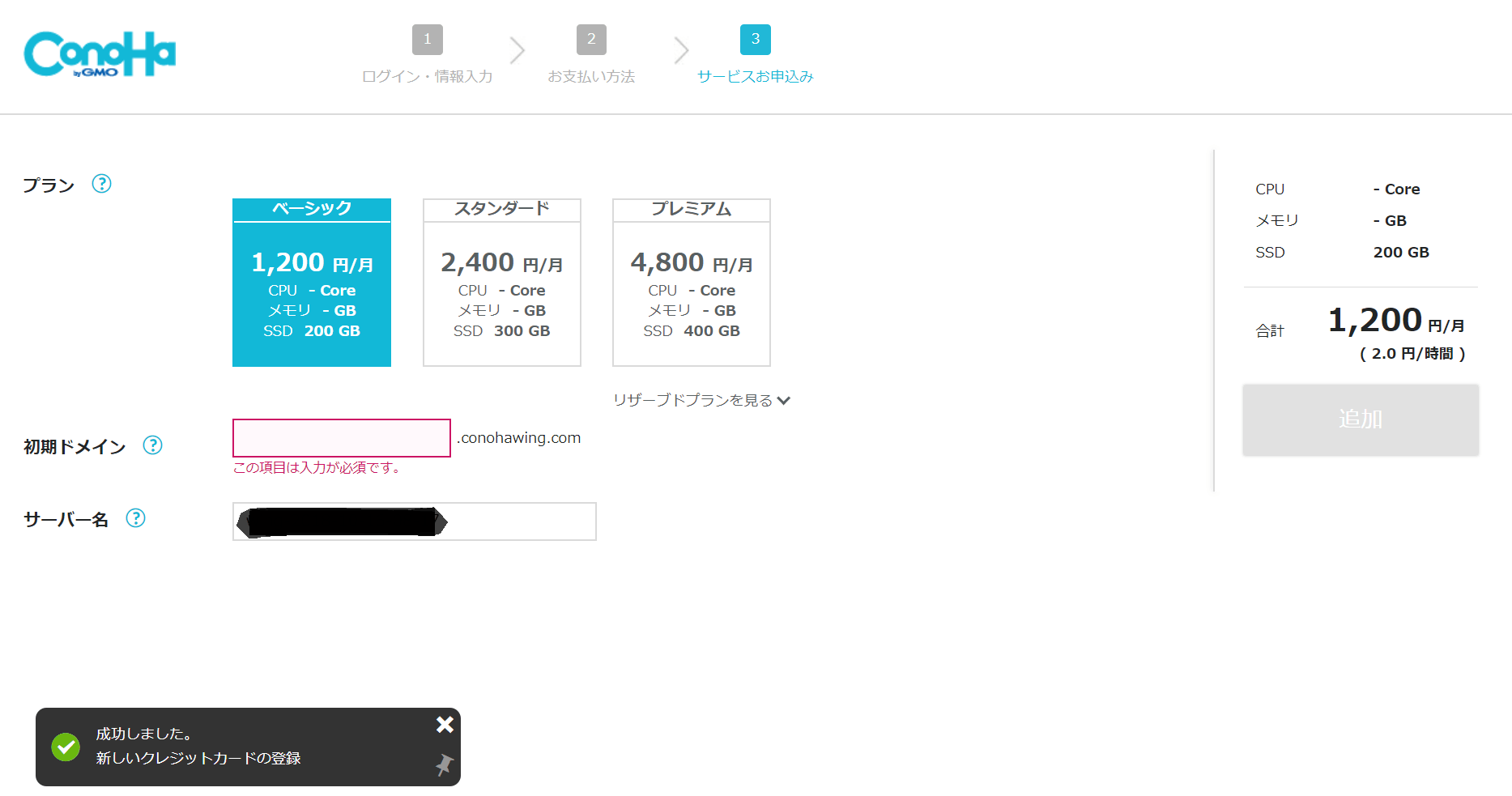This screenshot has width=1512, height=796.
Task: Click 200 GB value in summary panel
Action: pyautogui.click(x=1401, y=253)
